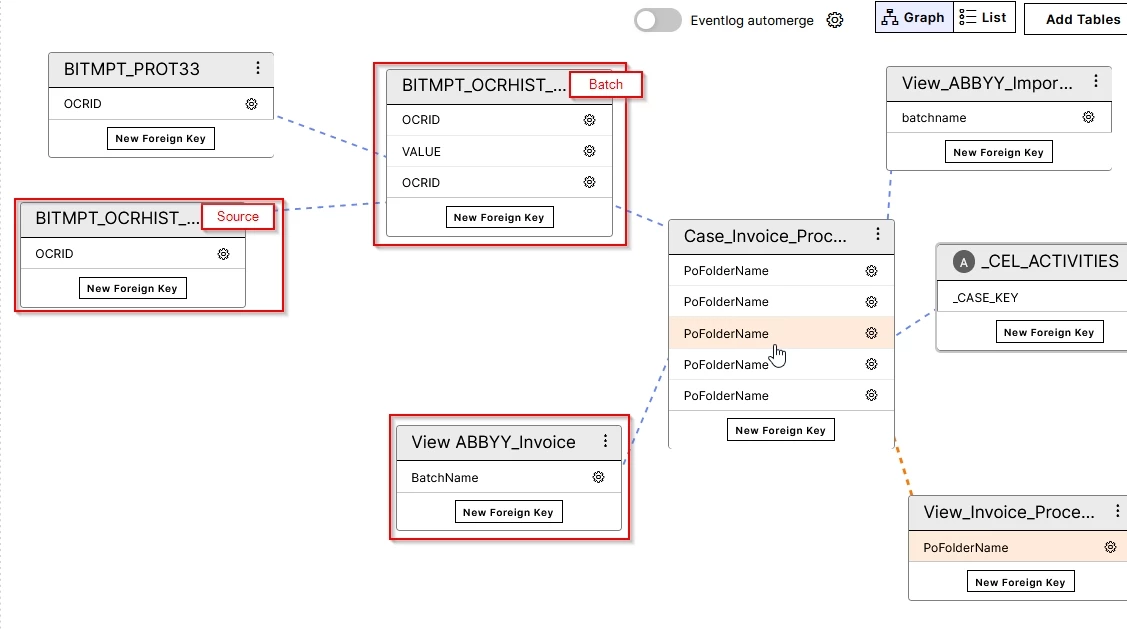Open gear for OCRID in Source-tagged BITMPT_OCRHIST table
Image resolution: width=1127 pixels, height=629 pixels.
[x=224, y=254]
